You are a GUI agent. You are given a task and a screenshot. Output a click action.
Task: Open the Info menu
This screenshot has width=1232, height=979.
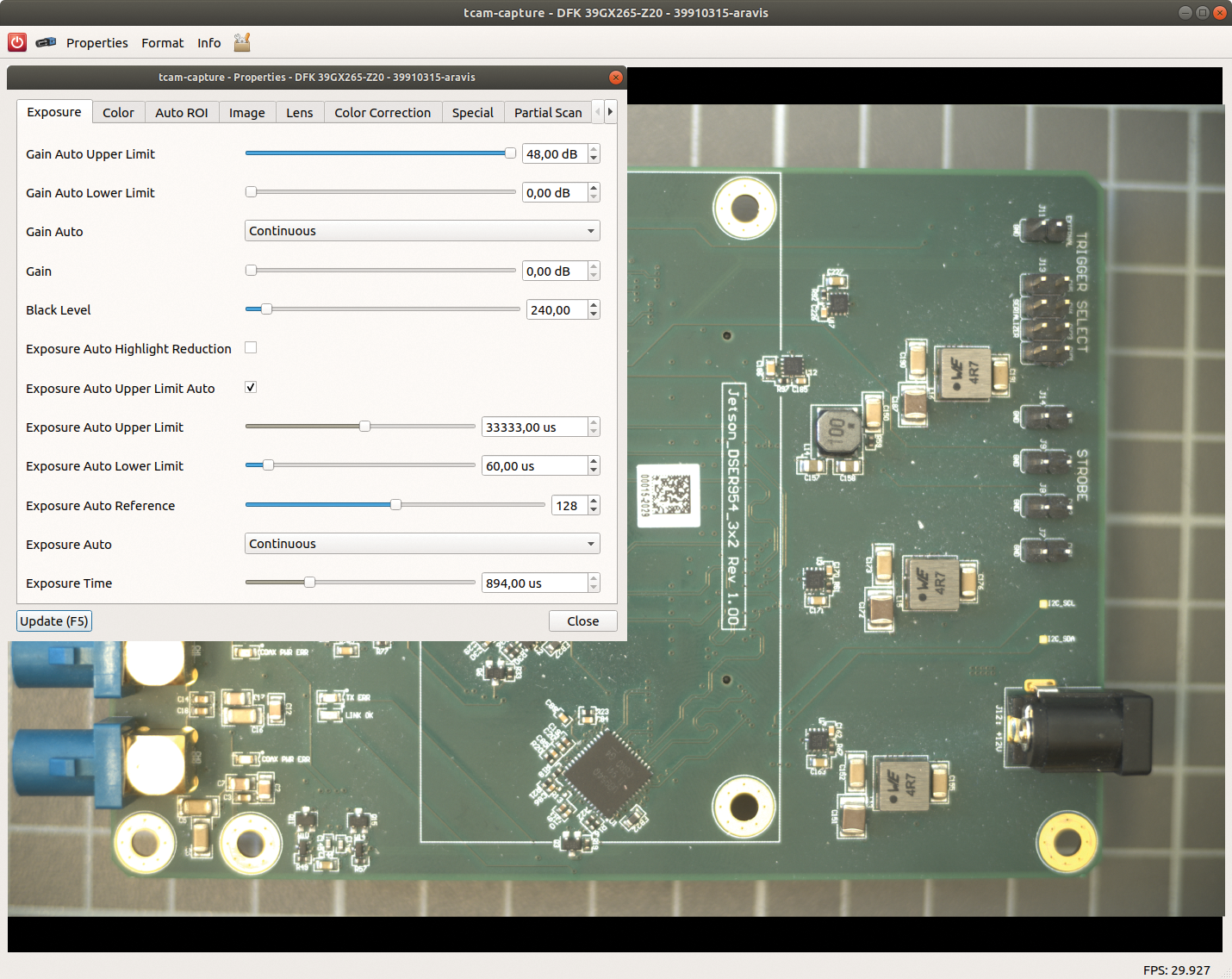point(208,43)
